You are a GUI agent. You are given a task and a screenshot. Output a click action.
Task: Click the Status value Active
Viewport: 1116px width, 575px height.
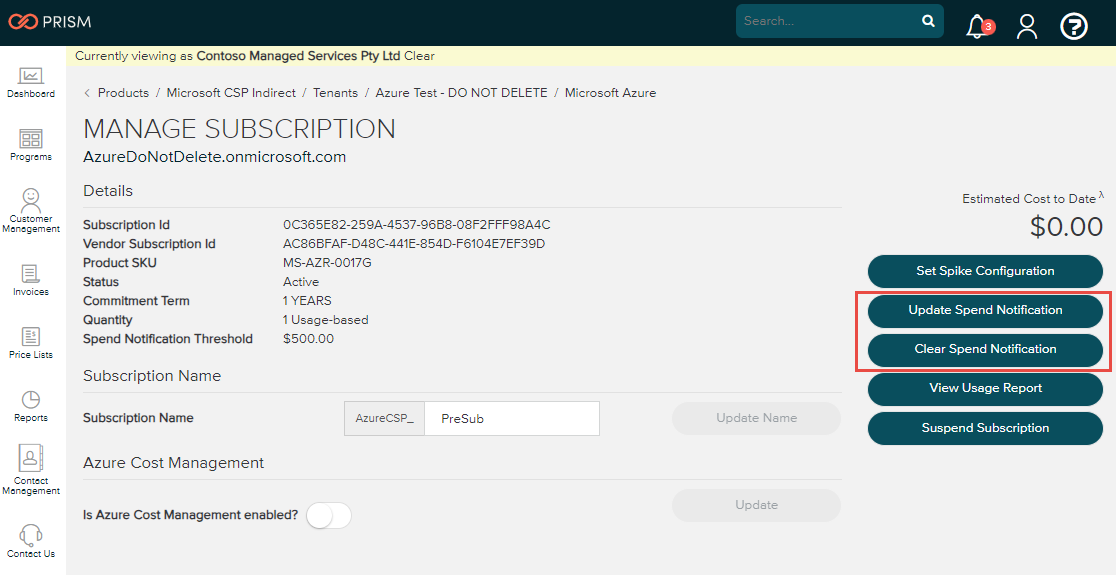pyautogui.click(x=301, y=282)
